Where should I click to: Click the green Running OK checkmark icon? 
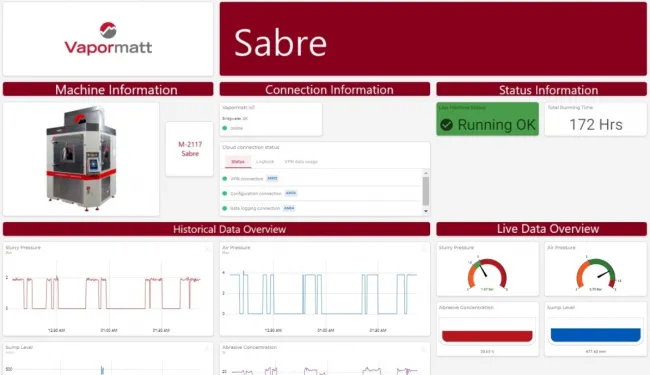[446, 125]
